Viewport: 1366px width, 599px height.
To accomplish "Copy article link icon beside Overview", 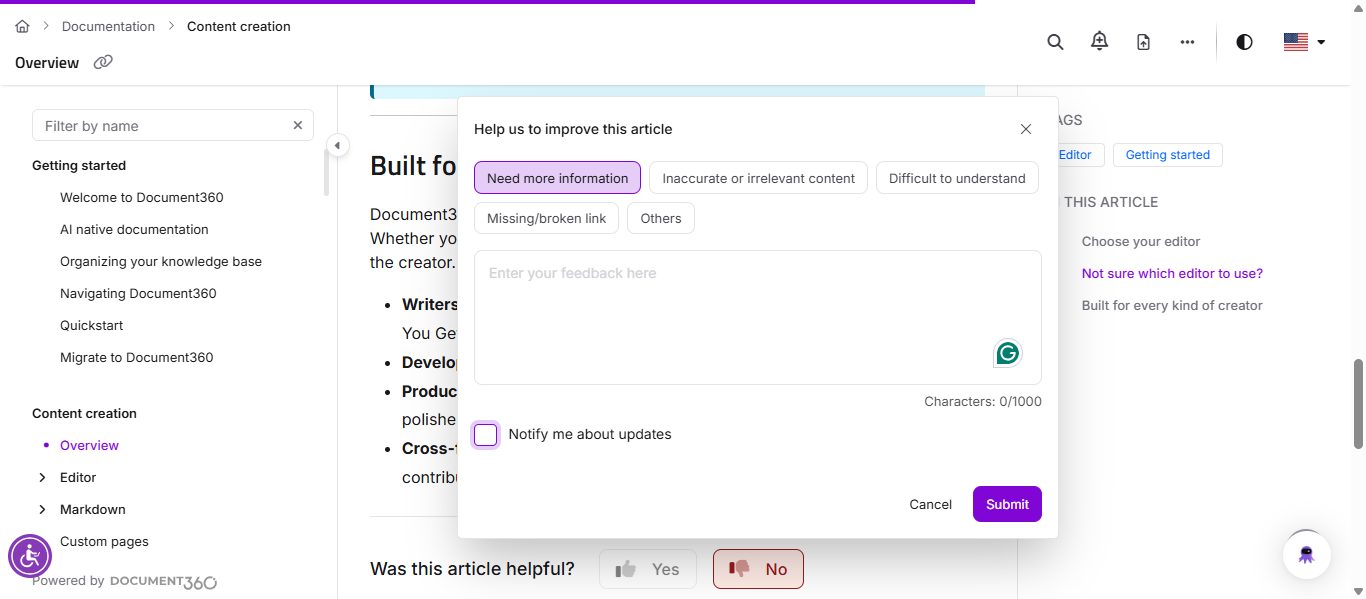I will [x=103, y=62].
